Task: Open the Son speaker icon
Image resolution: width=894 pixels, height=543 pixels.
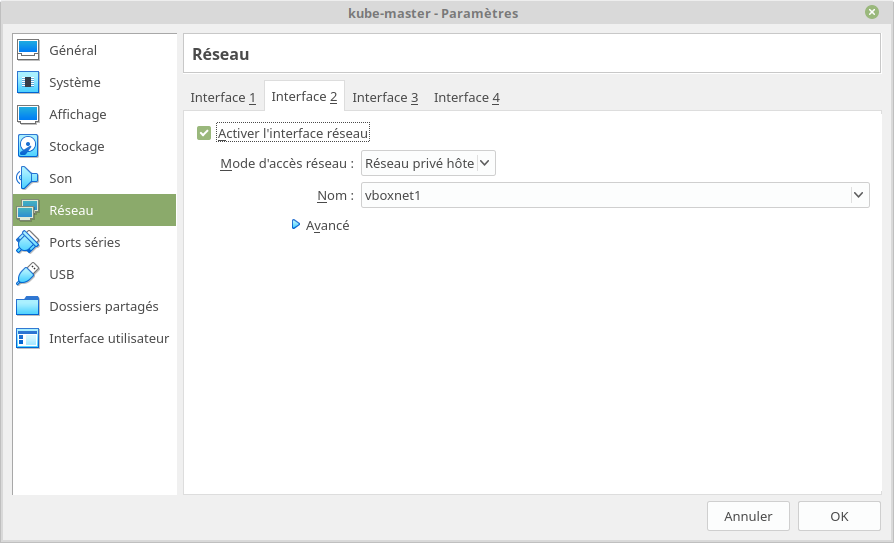Action: click(x=28, y=178)
